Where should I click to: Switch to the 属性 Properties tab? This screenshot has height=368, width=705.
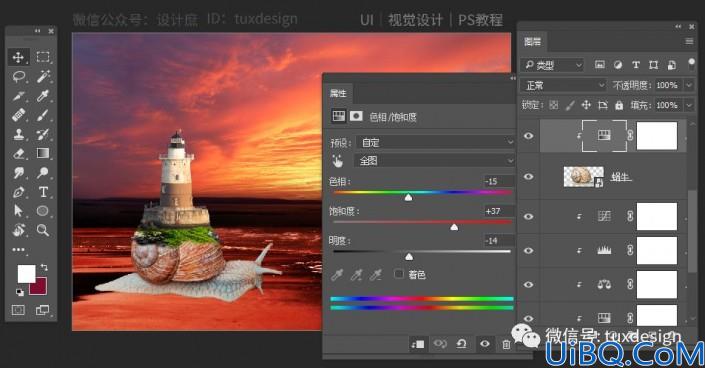pyautogui.click(x=338, y=93)
